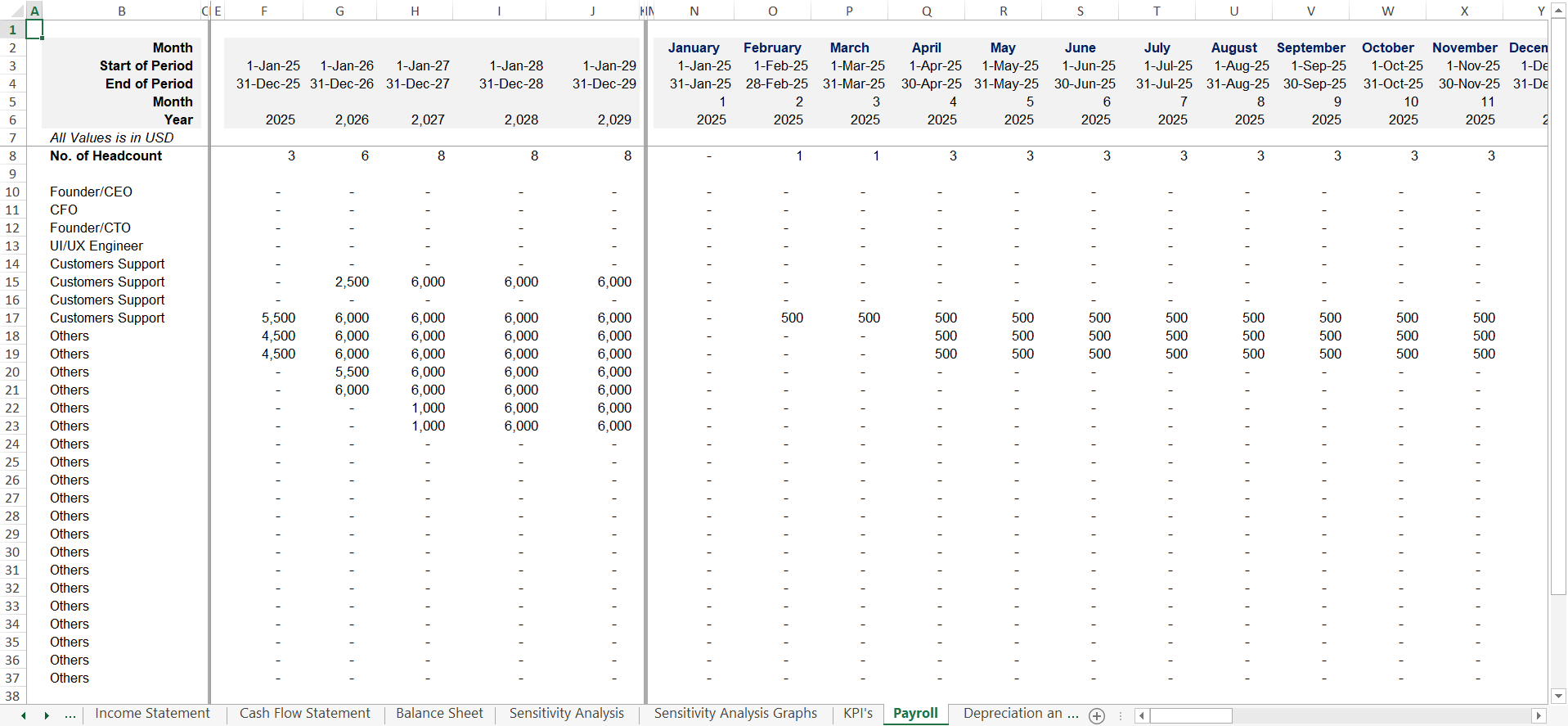The image size is (1568, 726).
Task: Switch to the Income Statement sheet
Action: click(152, 714)
